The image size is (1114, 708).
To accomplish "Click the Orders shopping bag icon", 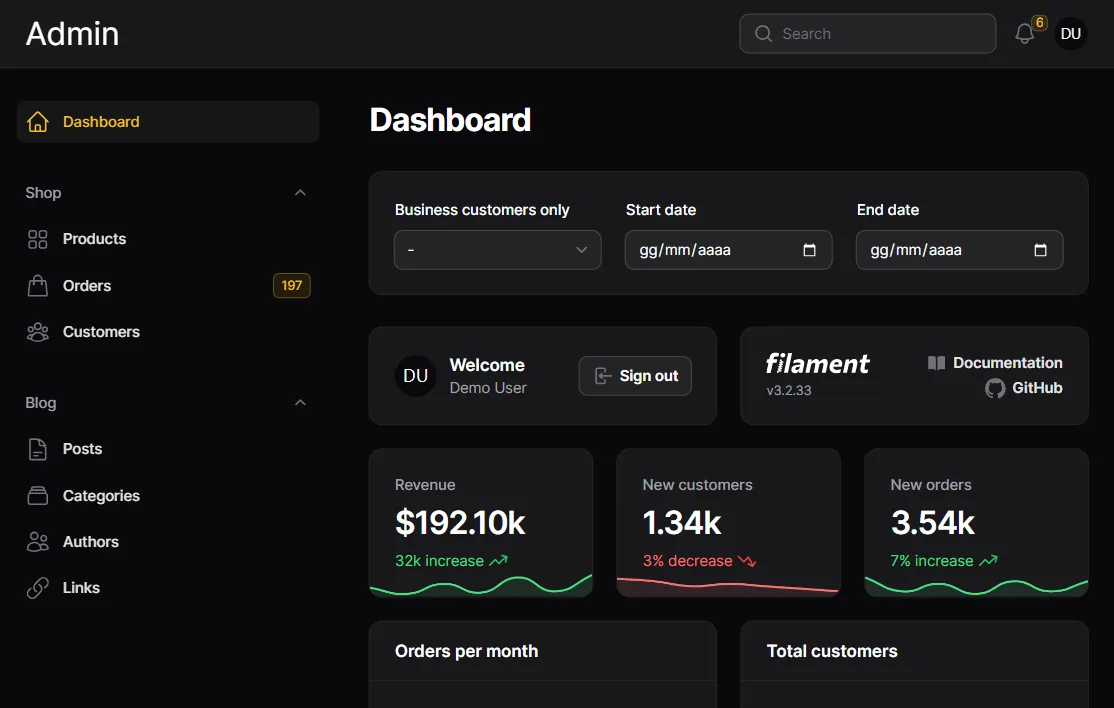I will click(38, 285).
